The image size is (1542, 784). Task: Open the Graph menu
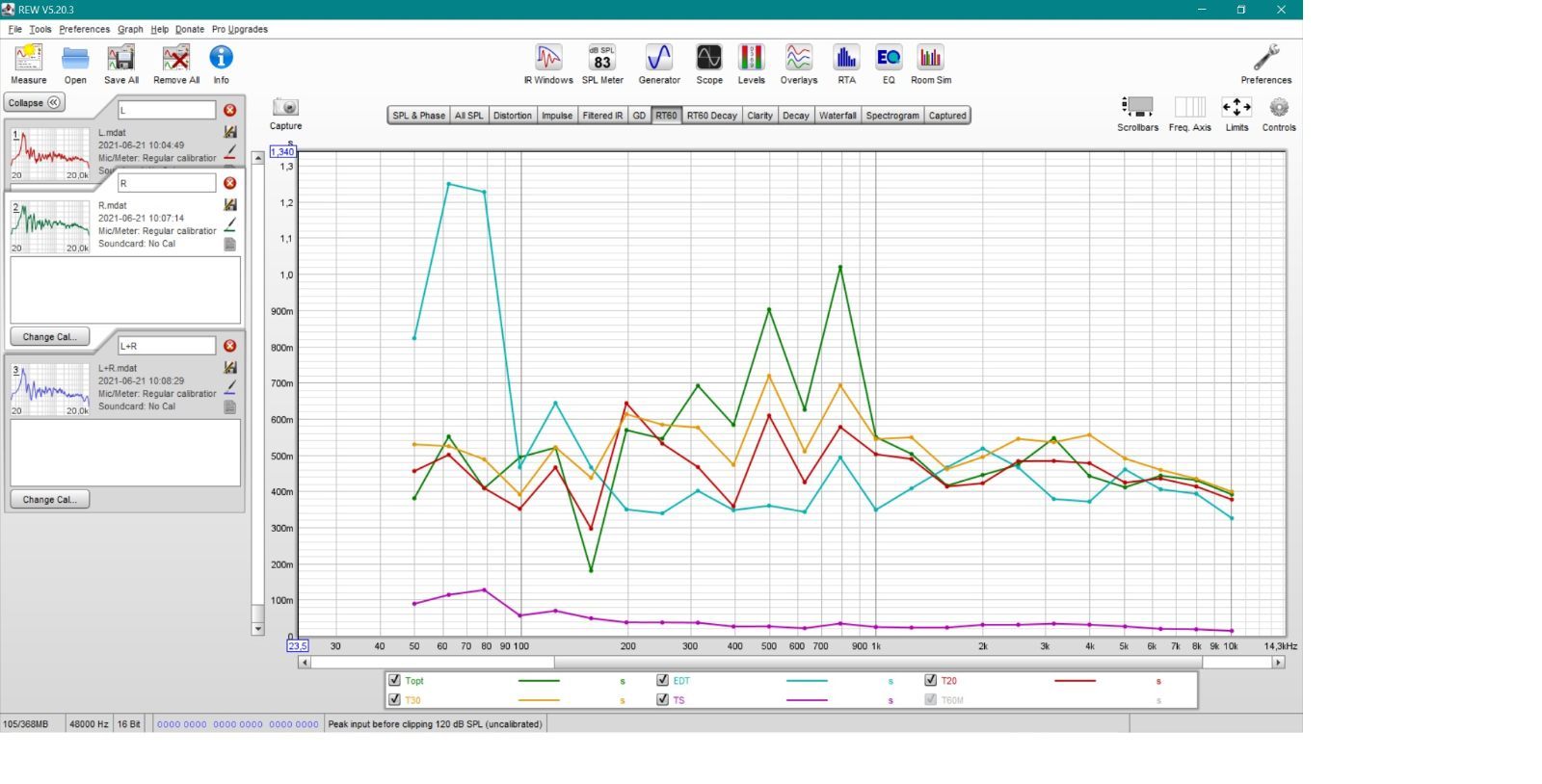(x=130, y=29)
